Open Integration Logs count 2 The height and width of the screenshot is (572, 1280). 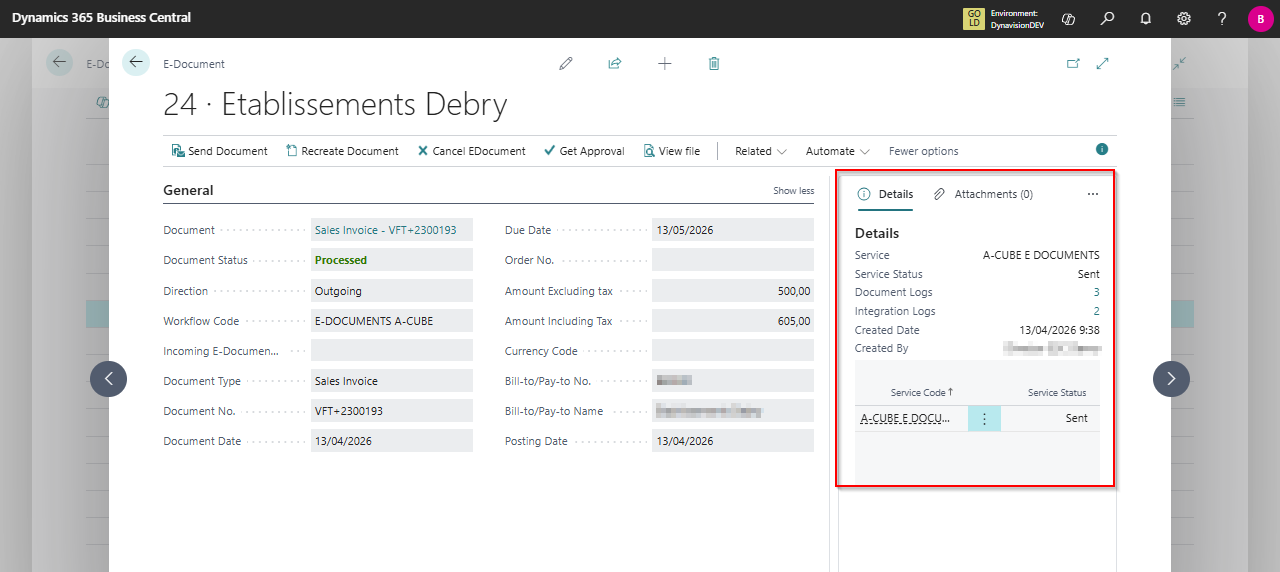coord(1096,311)
